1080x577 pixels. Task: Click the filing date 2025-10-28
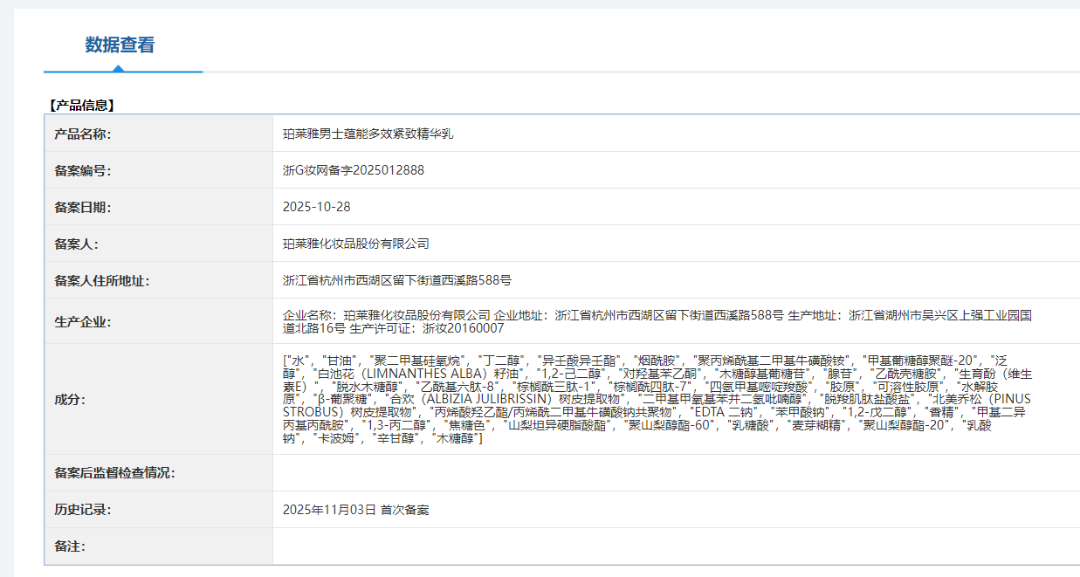(x=317, y=207)
